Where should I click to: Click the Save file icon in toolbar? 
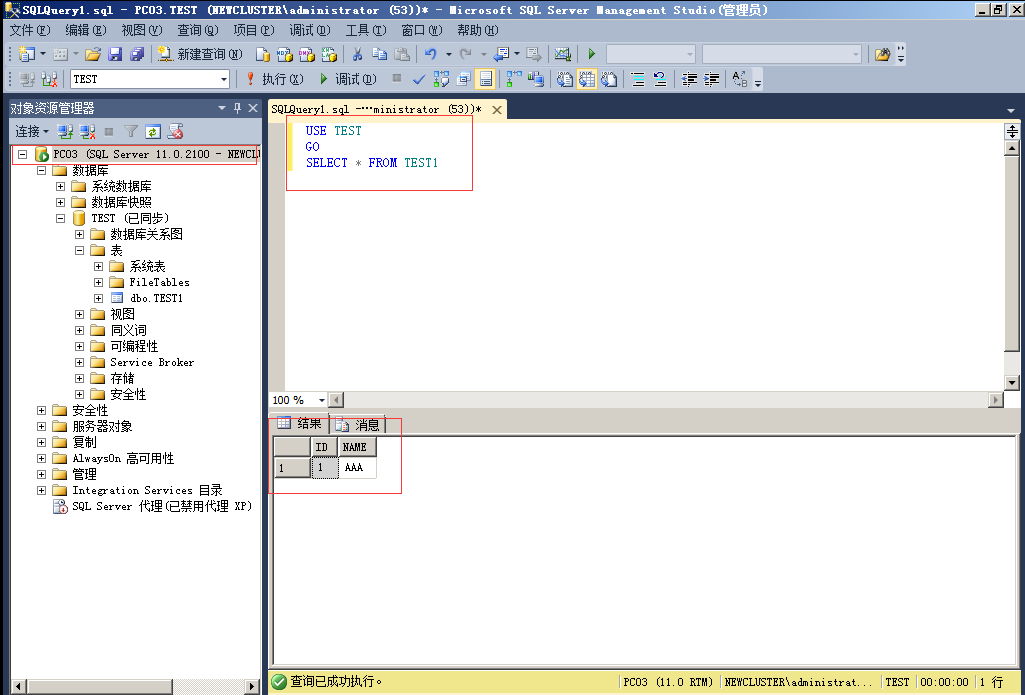click(x=115, y=54)
